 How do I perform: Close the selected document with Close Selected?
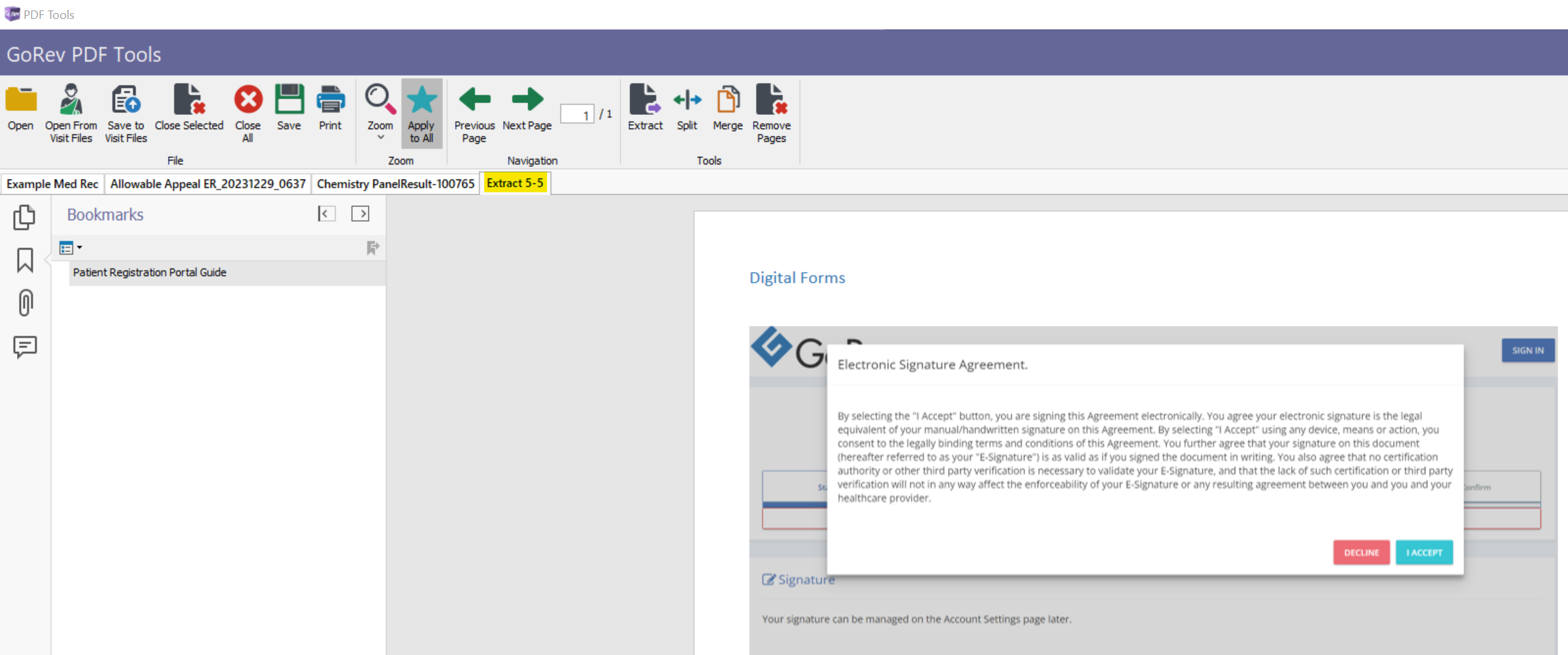click(189, 108)
